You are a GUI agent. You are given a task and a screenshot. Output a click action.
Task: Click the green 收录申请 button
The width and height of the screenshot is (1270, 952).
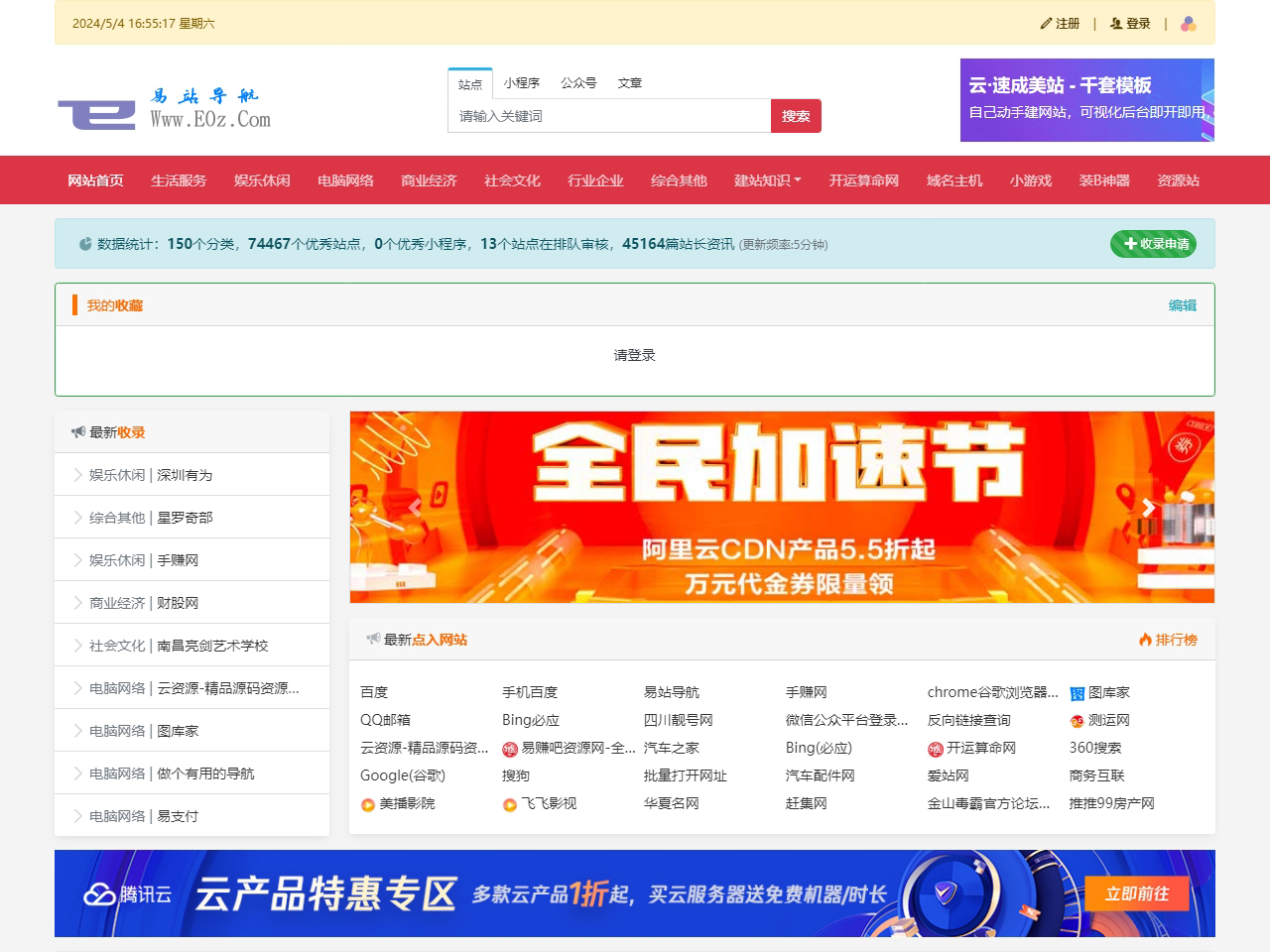pyautogui.click(x=1153, y=244)
